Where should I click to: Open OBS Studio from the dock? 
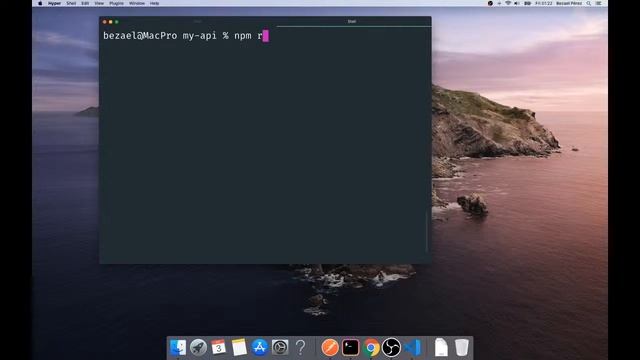point(391,347)
